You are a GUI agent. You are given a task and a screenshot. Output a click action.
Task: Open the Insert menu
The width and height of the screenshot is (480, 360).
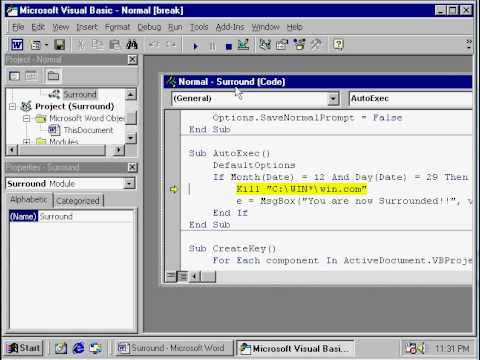[x=87, y=27]
